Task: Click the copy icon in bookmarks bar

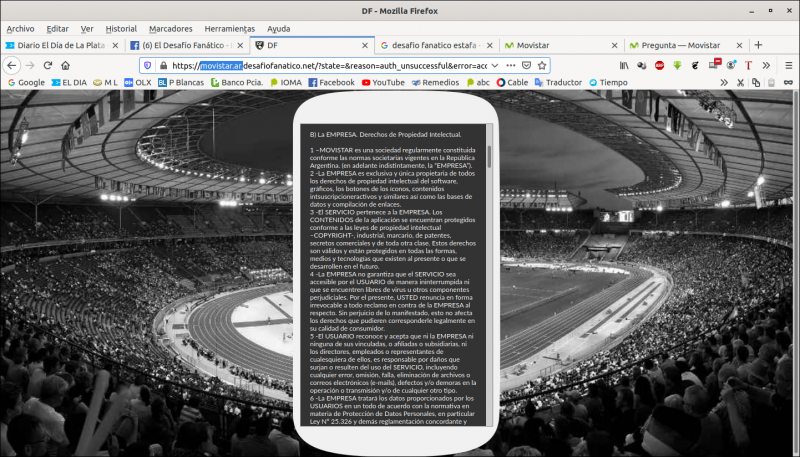Action: [x=756, y=82]
